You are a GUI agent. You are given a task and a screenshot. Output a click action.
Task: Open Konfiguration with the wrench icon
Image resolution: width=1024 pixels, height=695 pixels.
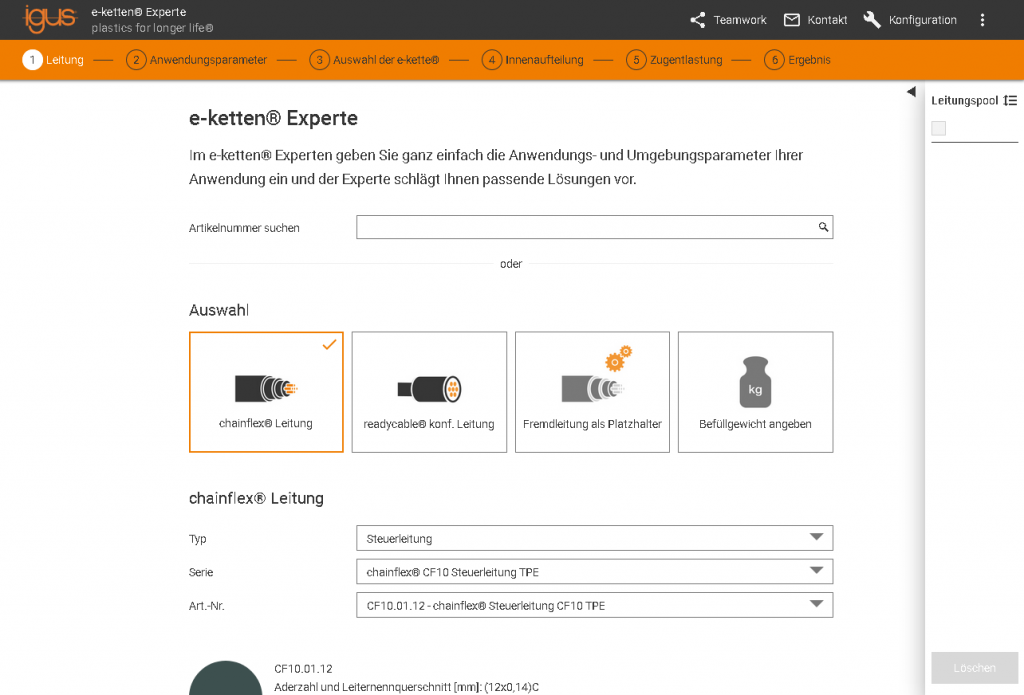871,19
